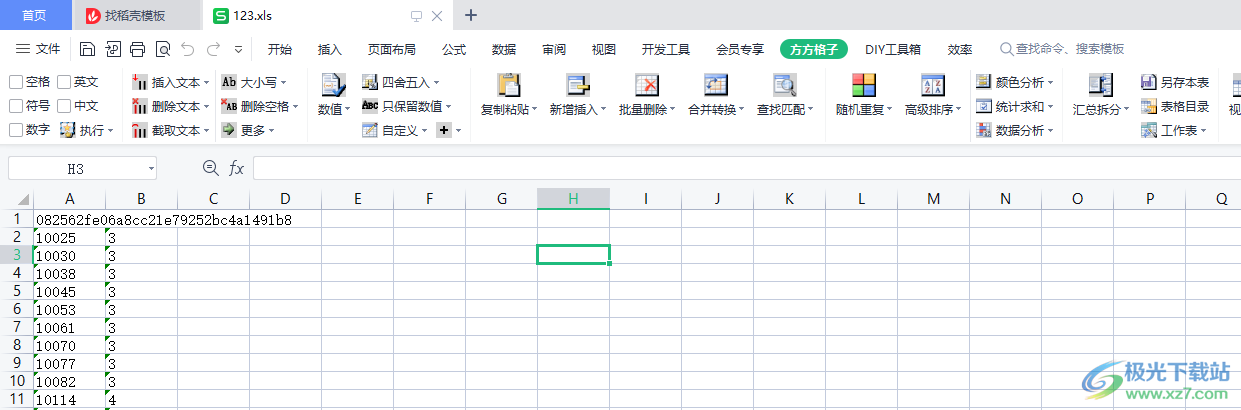Click cell A1 containing the hash string
This screenshot has width=1241, height=410.
69,219
